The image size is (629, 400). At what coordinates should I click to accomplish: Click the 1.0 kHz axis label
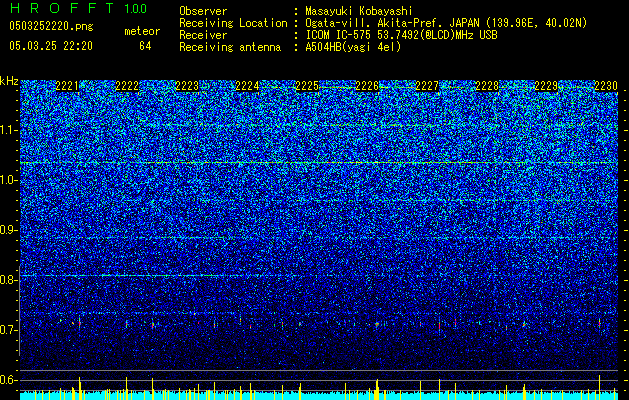click(9, 180)
